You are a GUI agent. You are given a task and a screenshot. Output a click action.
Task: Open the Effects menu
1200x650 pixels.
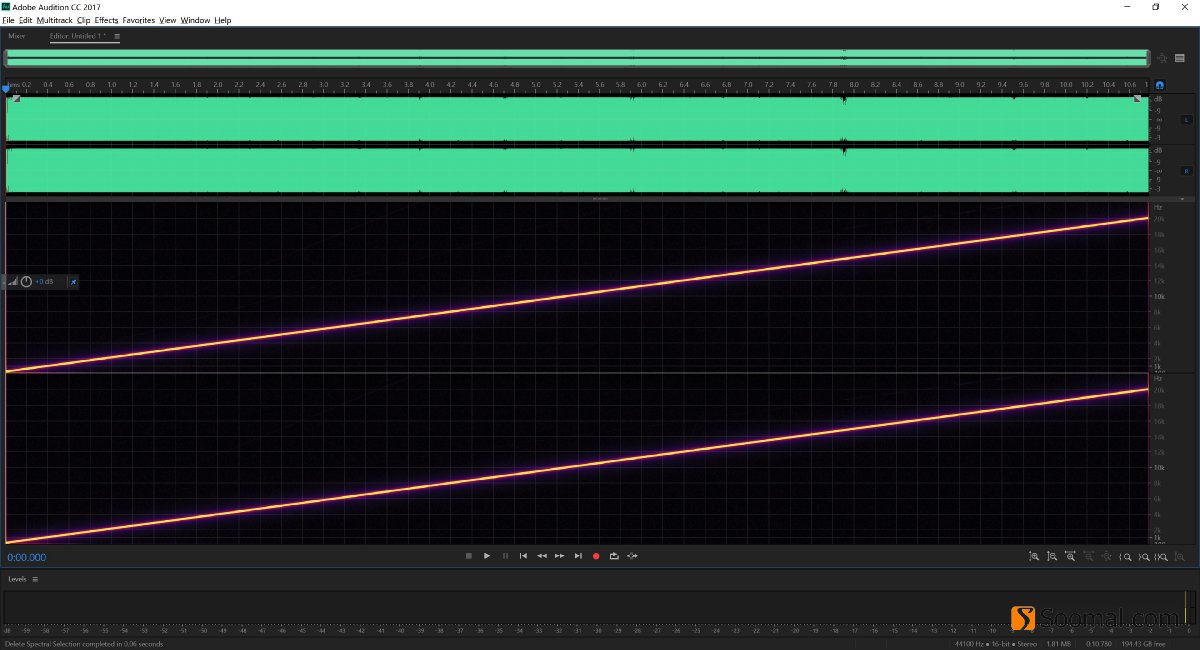[105, 19]
